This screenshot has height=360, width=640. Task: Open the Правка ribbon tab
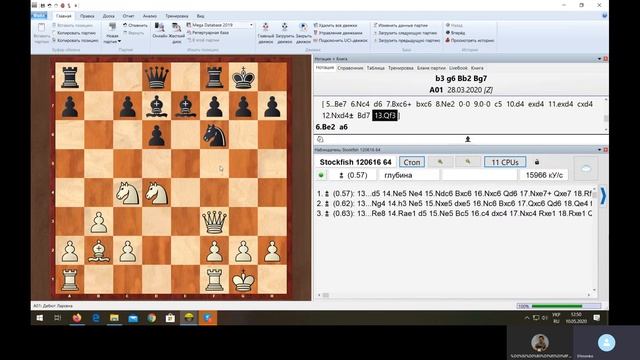point(87,16)
